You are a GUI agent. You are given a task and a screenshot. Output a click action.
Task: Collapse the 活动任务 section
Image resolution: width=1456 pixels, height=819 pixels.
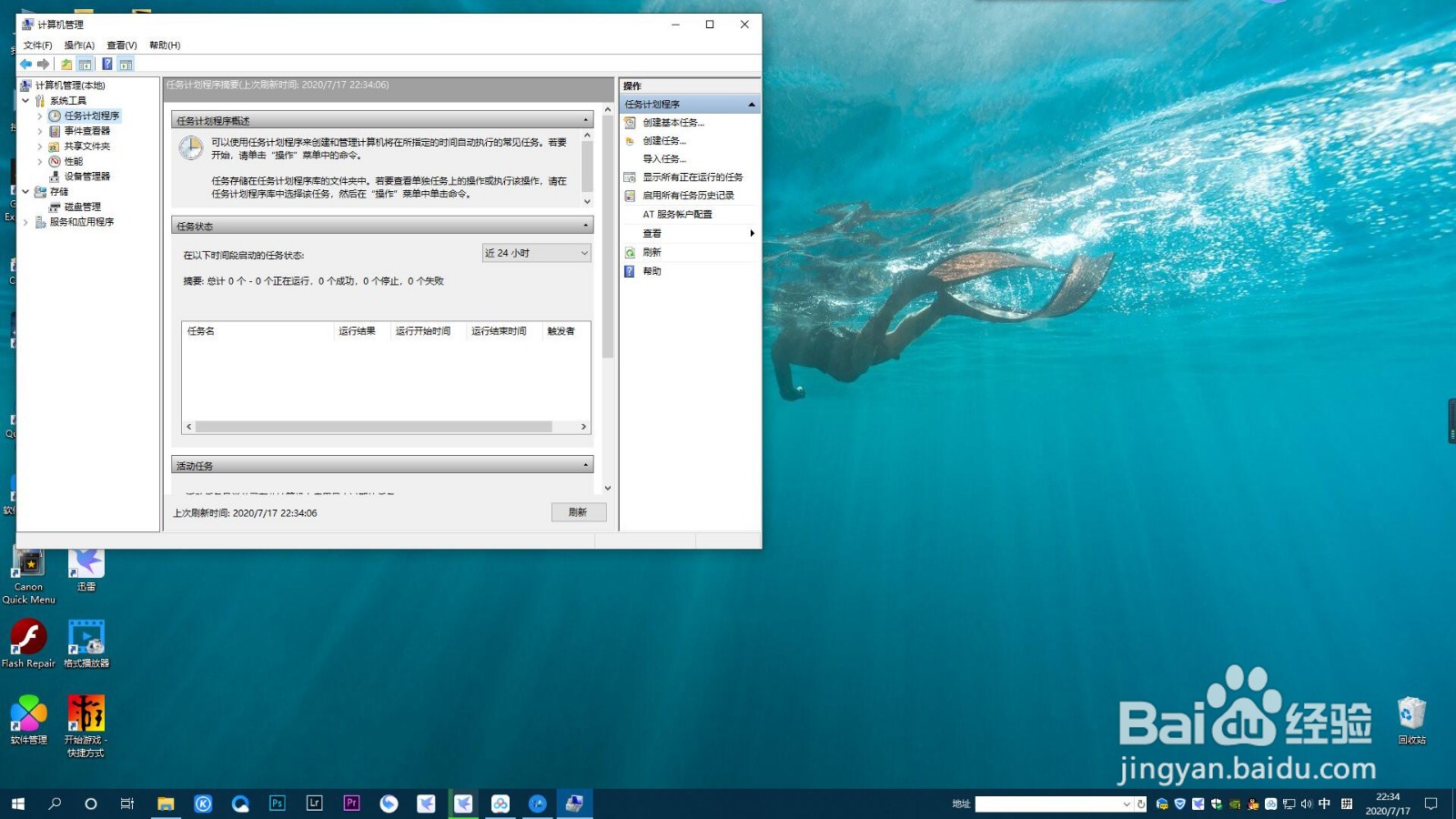[586, 465]
